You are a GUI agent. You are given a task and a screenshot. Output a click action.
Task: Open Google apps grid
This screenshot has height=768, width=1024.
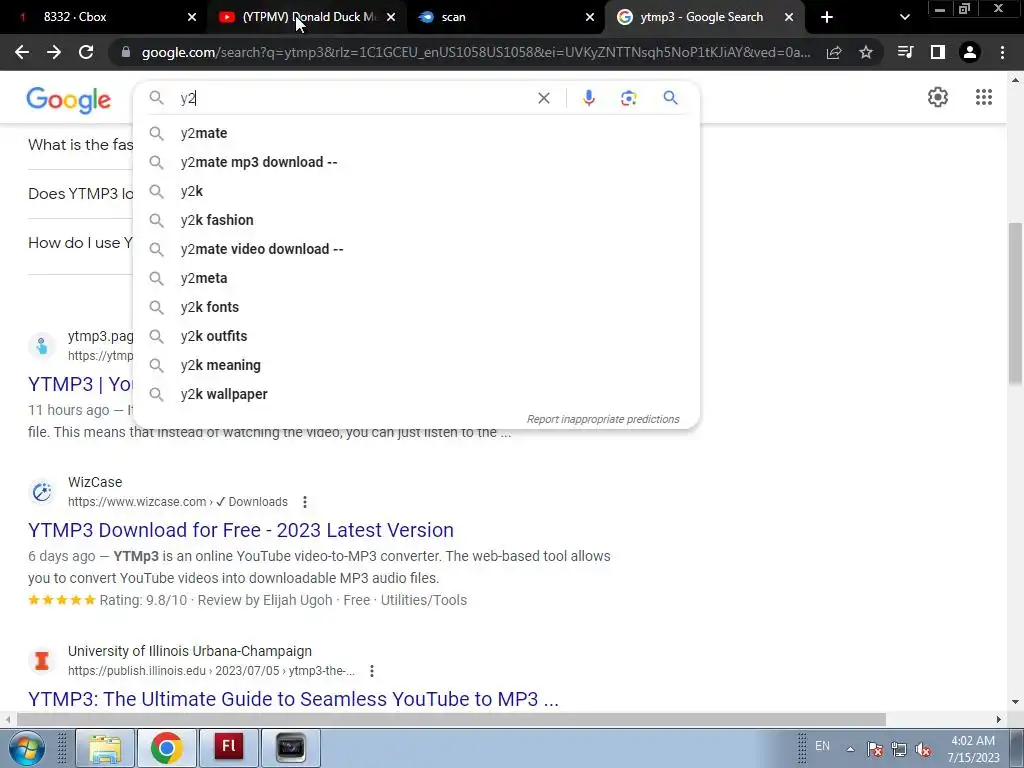[x=984, y=97]
